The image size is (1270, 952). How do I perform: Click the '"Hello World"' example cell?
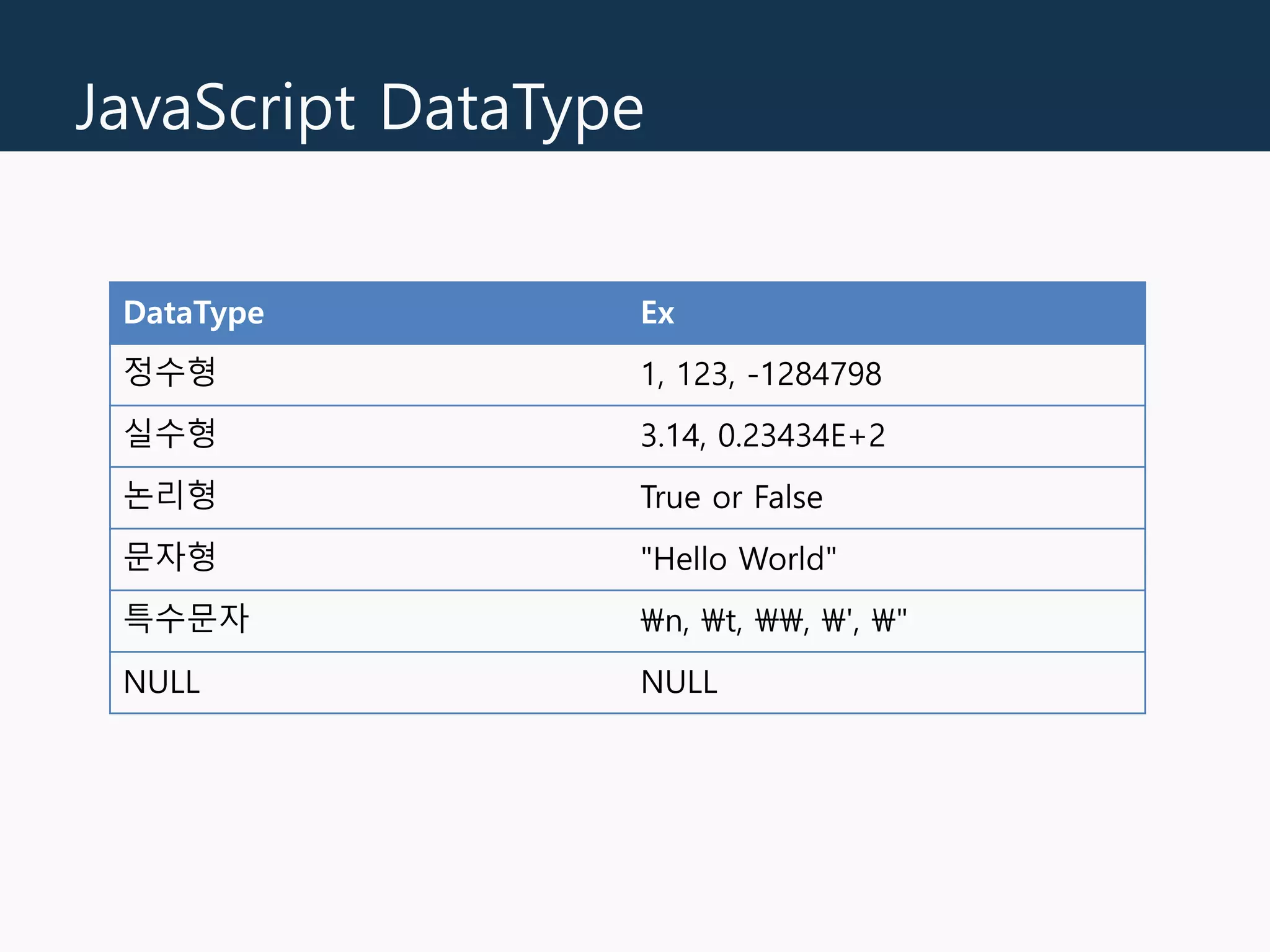coord(886,560)
